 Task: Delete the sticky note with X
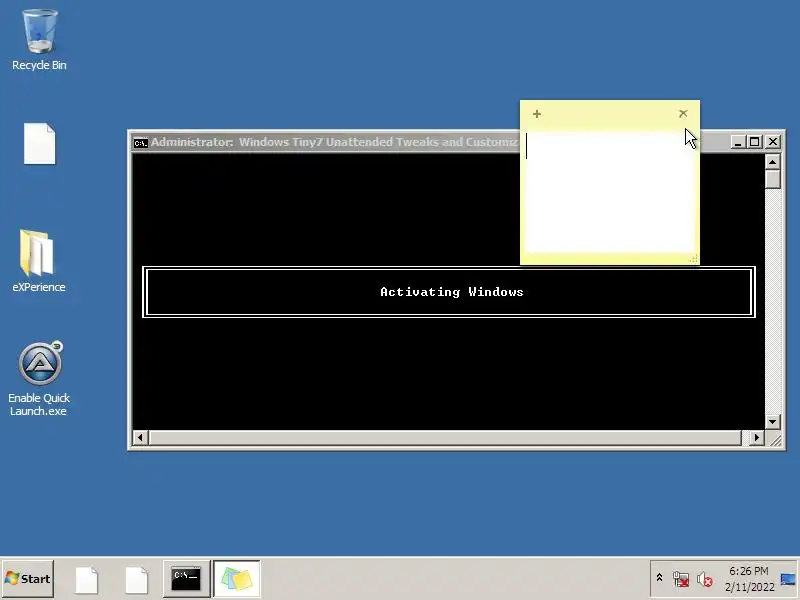(x=683, y=113)
